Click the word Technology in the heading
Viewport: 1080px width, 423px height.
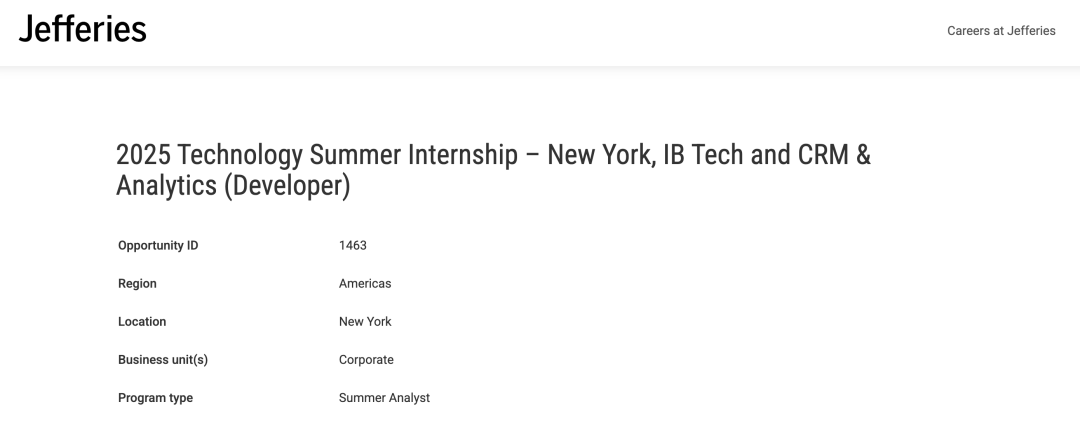[240, 156]
